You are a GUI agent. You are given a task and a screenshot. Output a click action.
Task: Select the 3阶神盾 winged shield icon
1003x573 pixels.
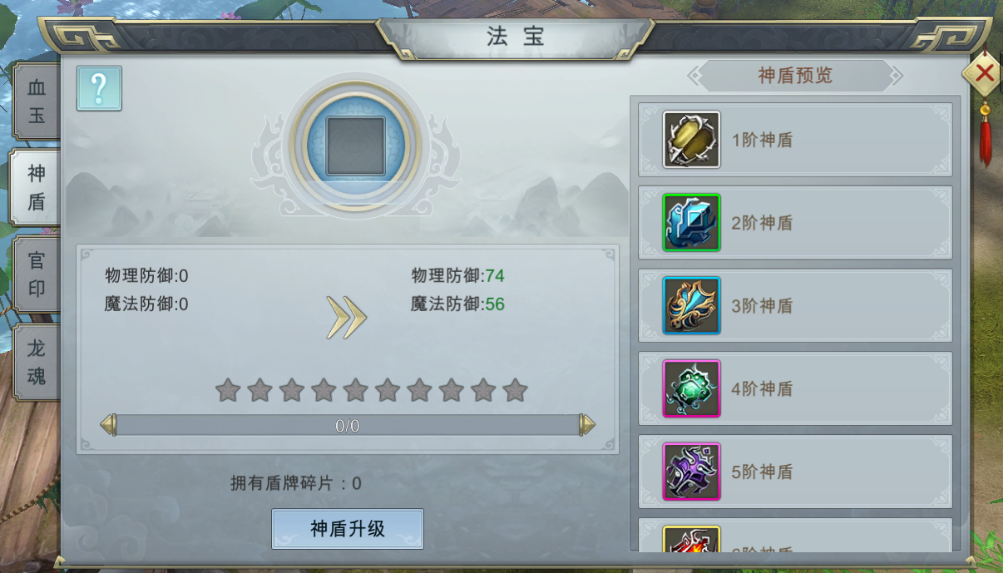[x=691, y=306]
